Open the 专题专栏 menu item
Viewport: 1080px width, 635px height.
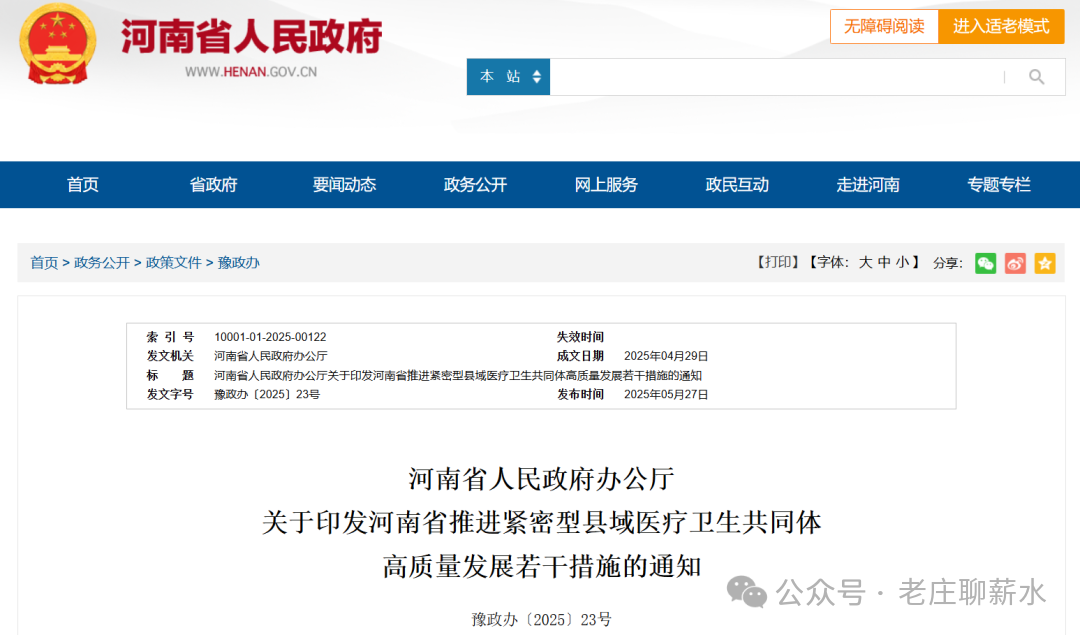(998, 184)
